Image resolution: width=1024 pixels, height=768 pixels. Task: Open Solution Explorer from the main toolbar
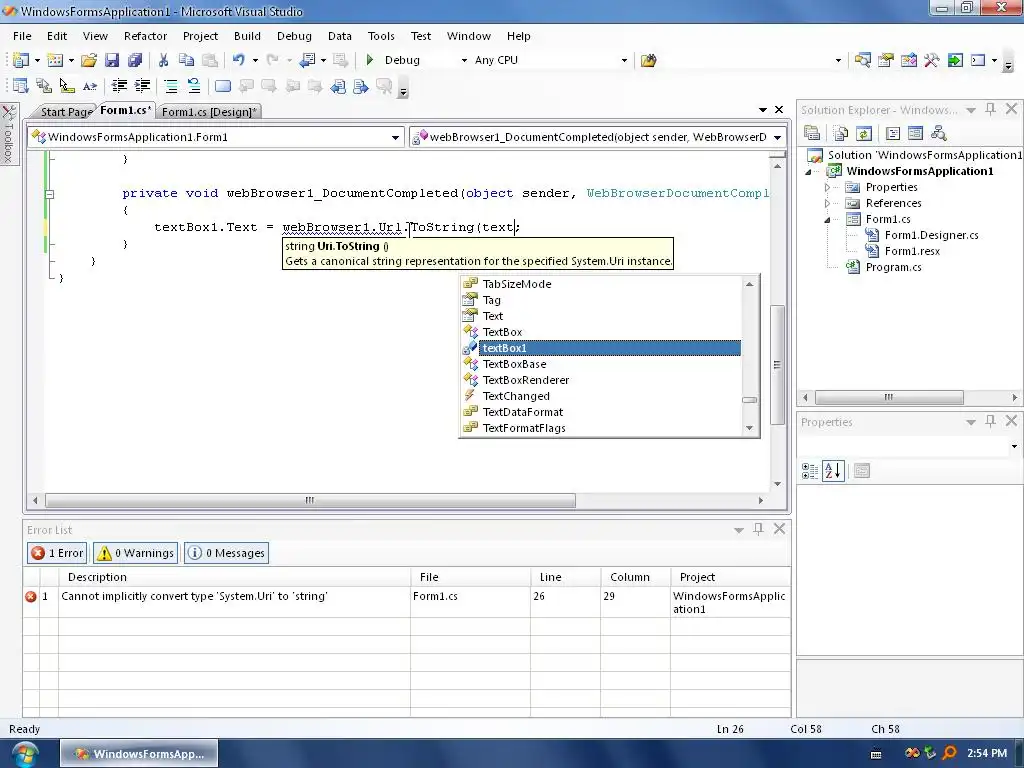click(x=862, y=60)
